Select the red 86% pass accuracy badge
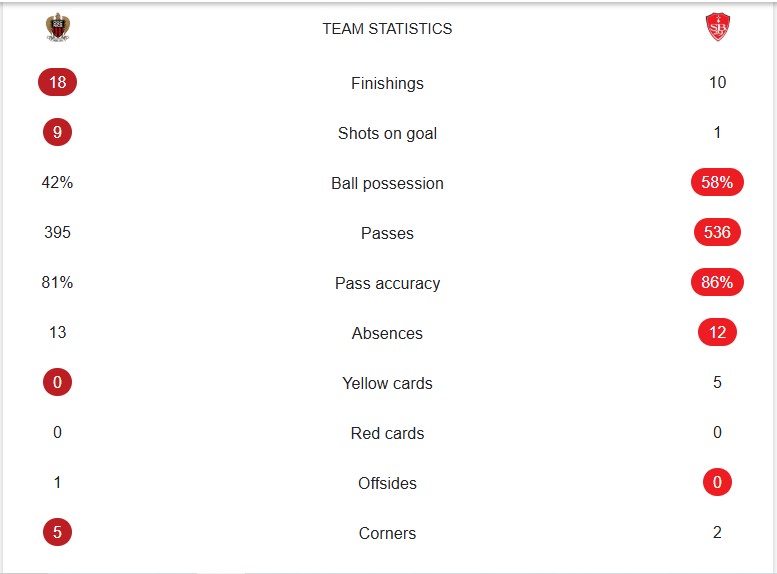 click(x=717, y=282)
